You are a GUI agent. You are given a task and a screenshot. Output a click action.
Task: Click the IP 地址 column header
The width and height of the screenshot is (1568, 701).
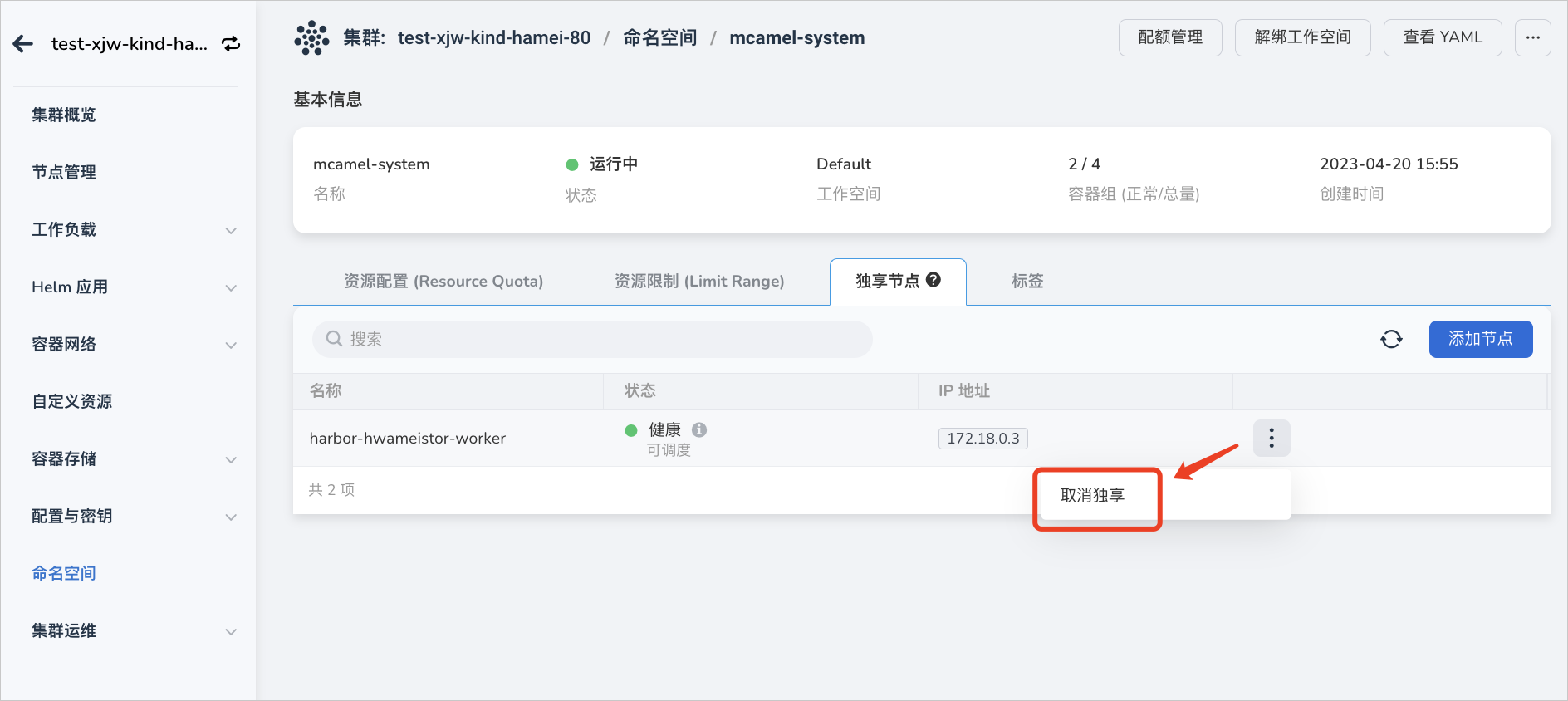click(x=964, y=390)
